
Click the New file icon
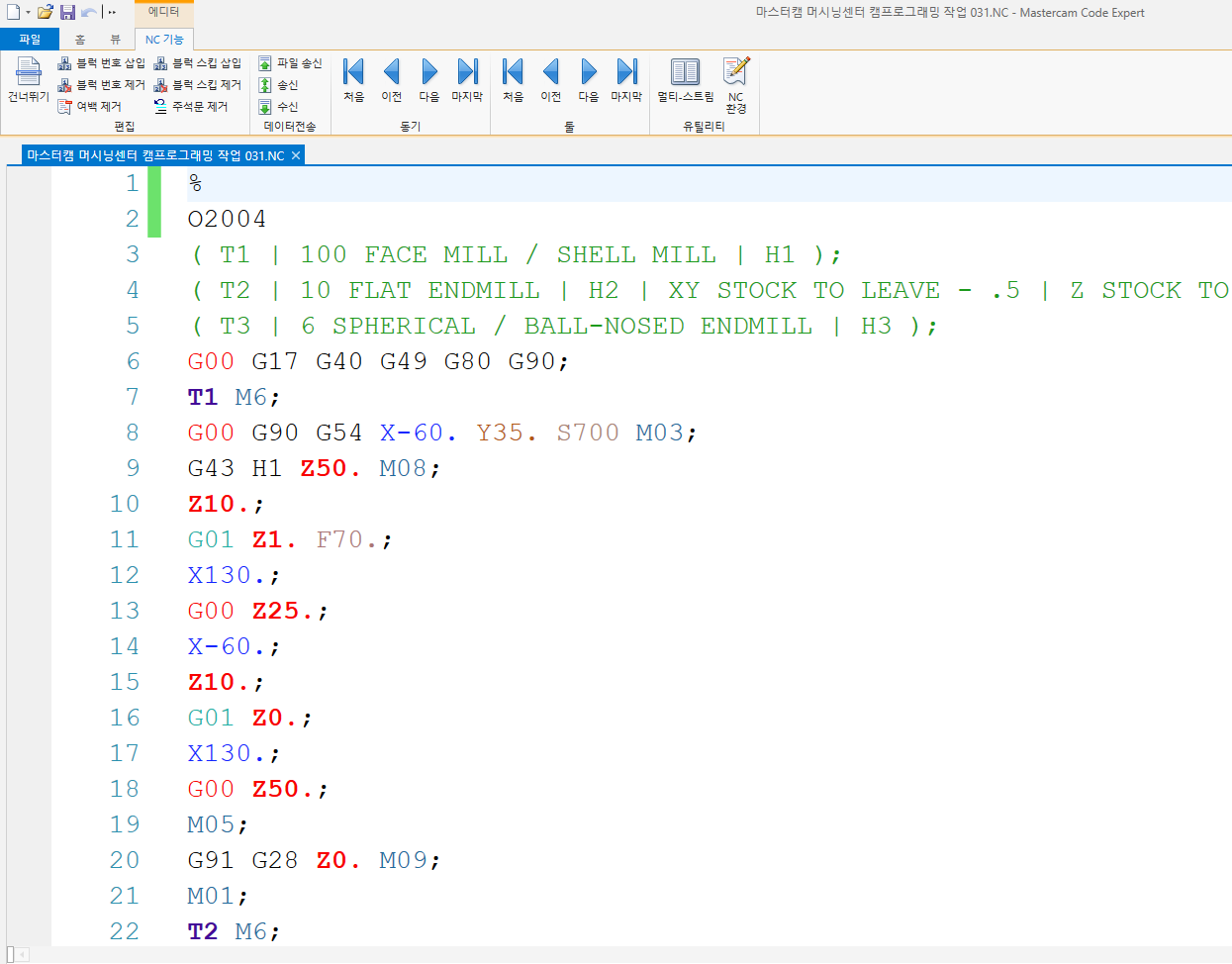coord(13,12)
